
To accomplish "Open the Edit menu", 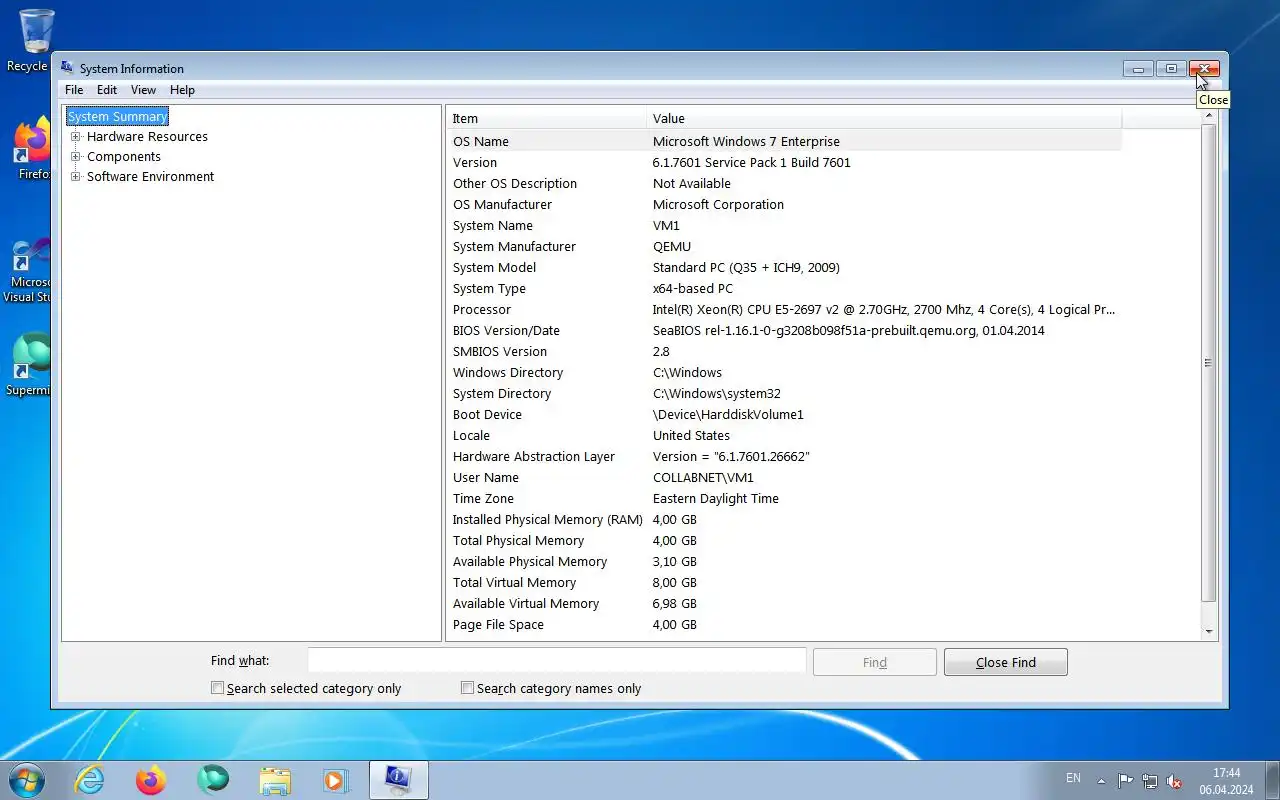I will [x=107, y=90].
